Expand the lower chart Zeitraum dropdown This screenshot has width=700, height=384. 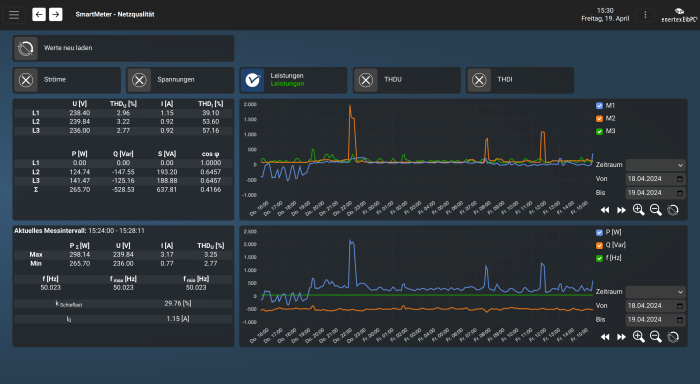click(656, 292)
